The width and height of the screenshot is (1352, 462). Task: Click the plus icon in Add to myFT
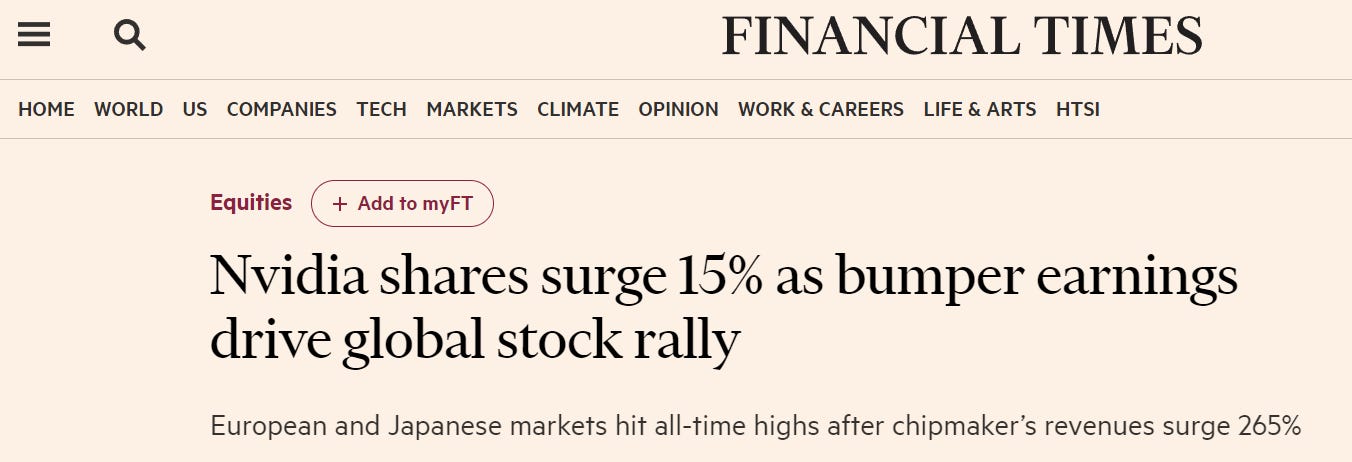pos(340,204)
